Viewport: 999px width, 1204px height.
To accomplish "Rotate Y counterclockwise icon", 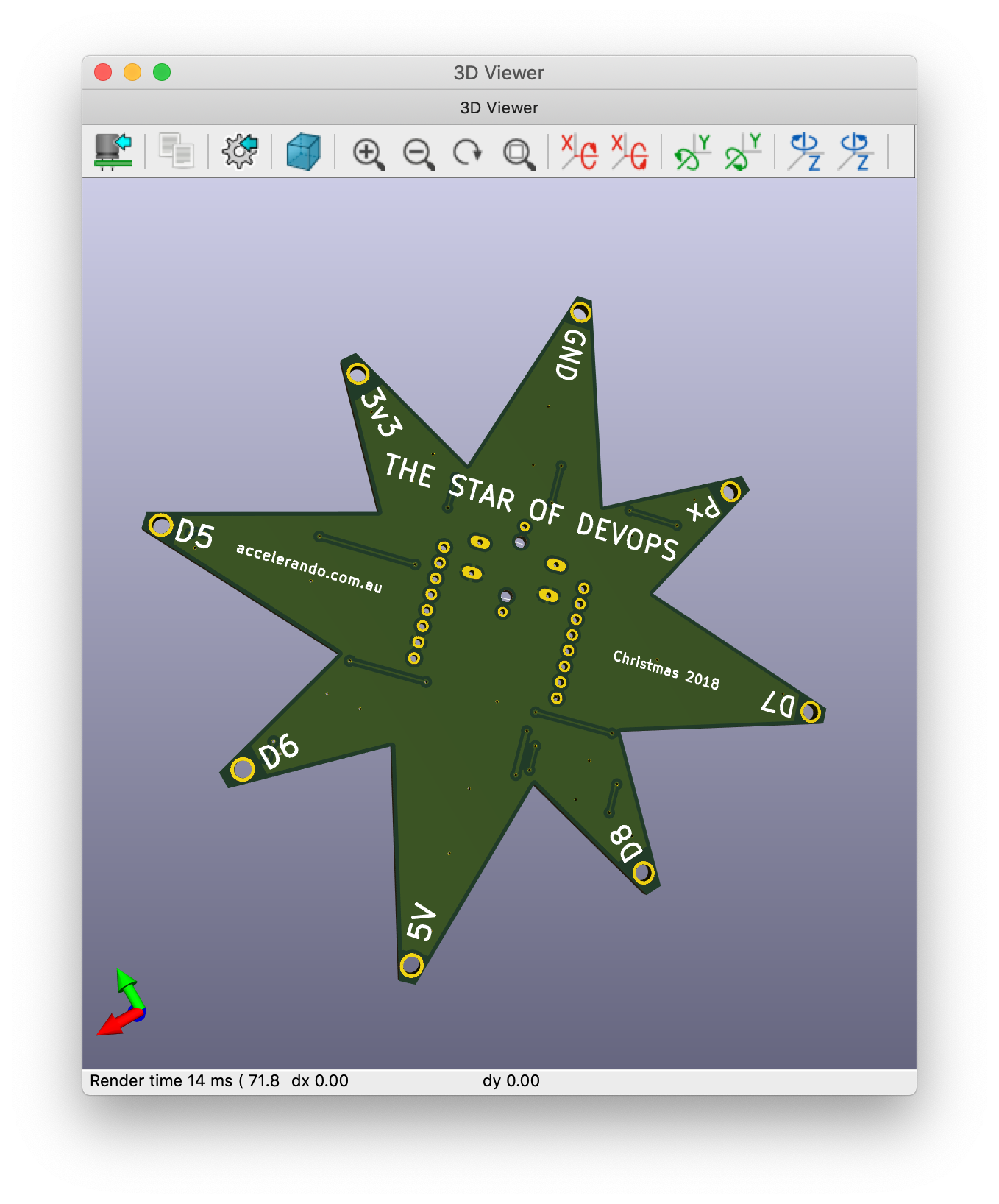I will pyautogui.click(x=743, y=152).
